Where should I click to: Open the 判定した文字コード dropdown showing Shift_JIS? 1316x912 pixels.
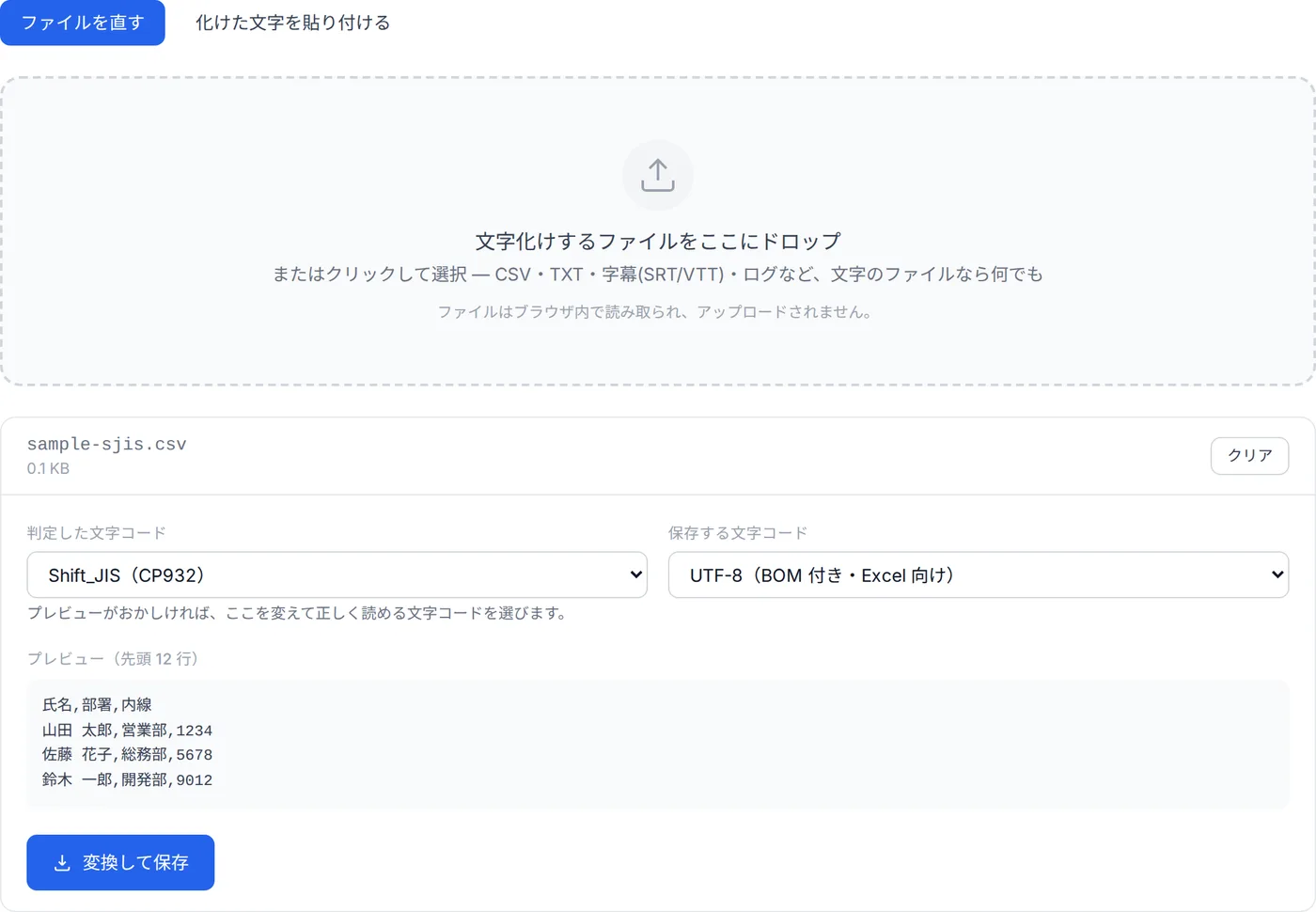[337, 574]
